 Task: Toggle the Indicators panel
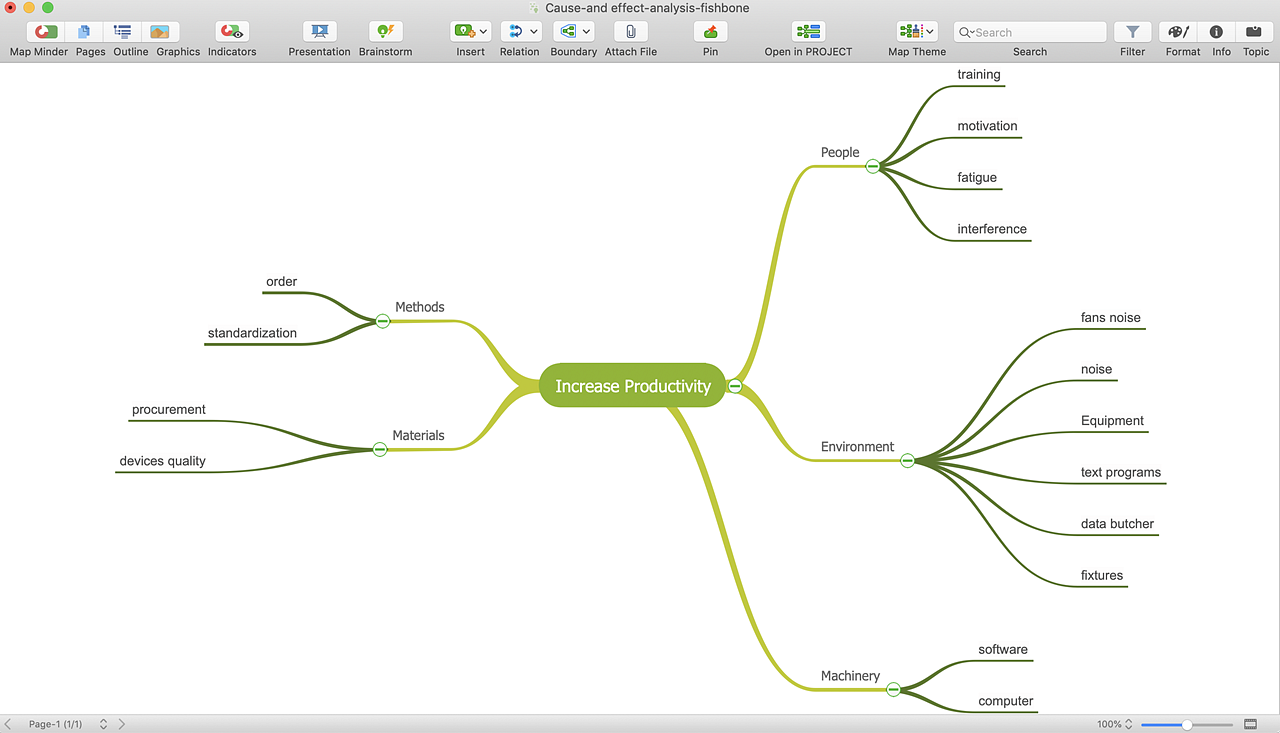[232, 32]
